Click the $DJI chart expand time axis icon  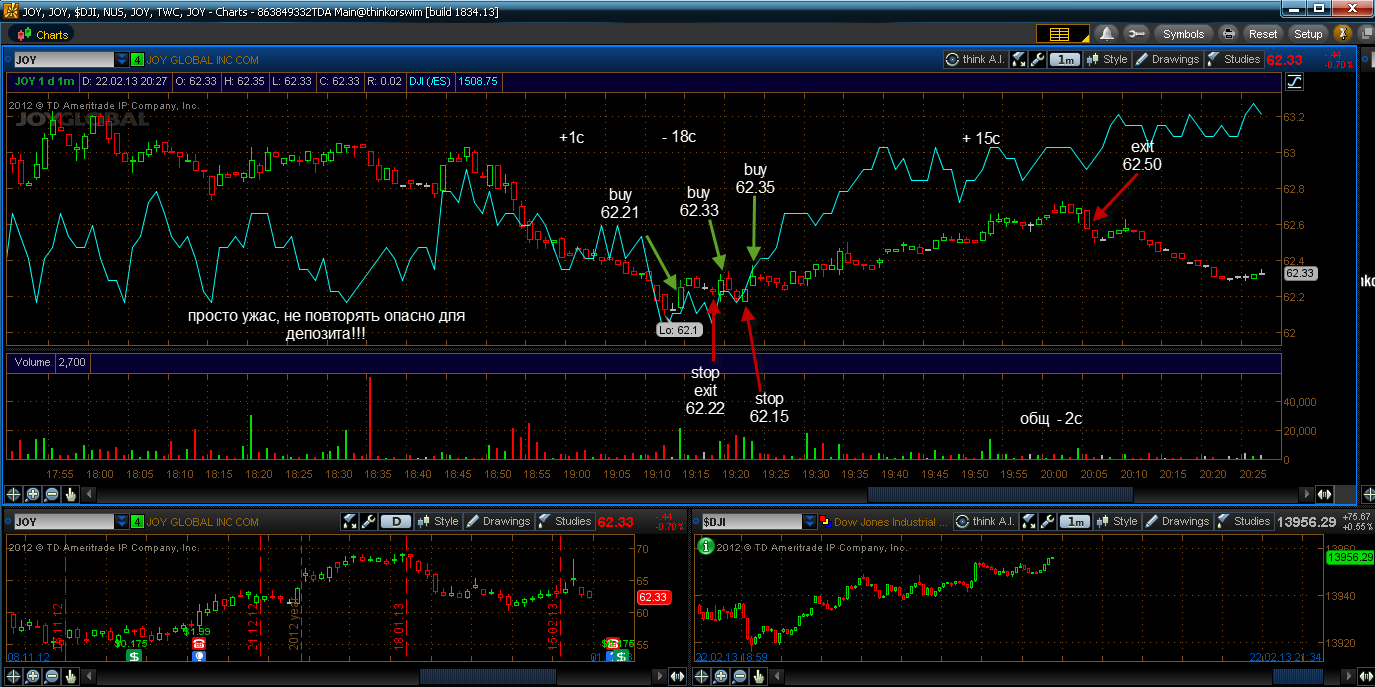pyautogui.click(x=1366, y=676)
